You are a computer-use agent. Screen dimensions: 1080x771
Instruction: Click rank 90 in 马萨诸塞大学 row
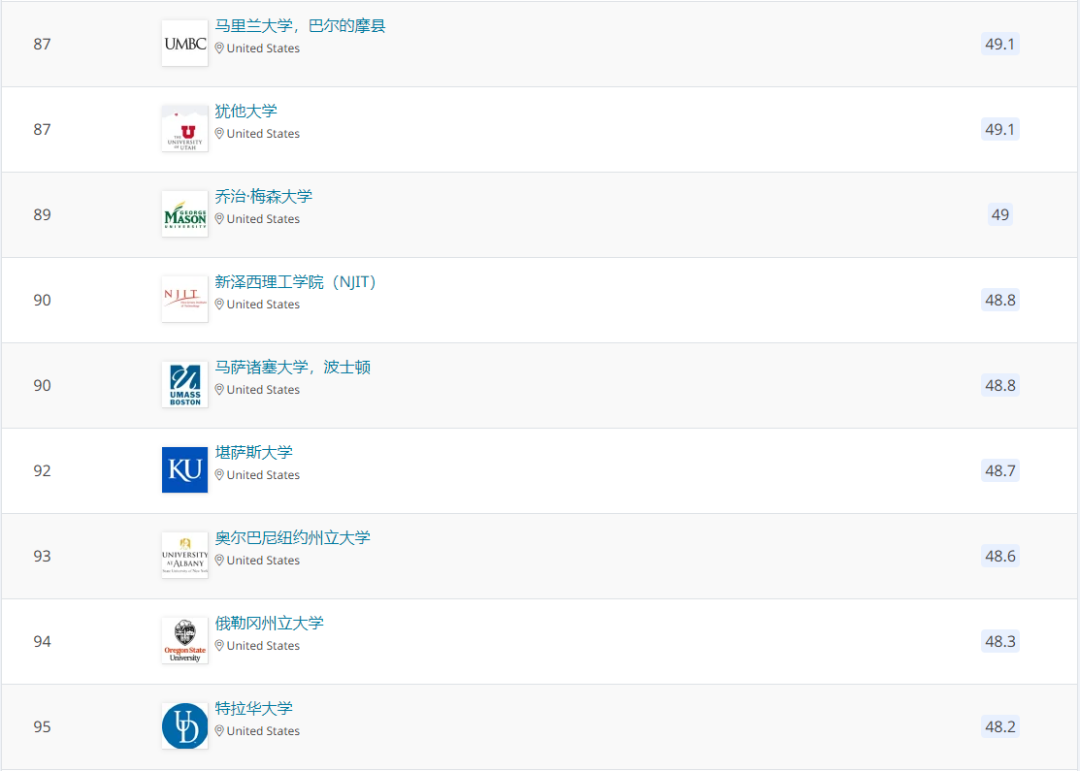coord(42,385)
